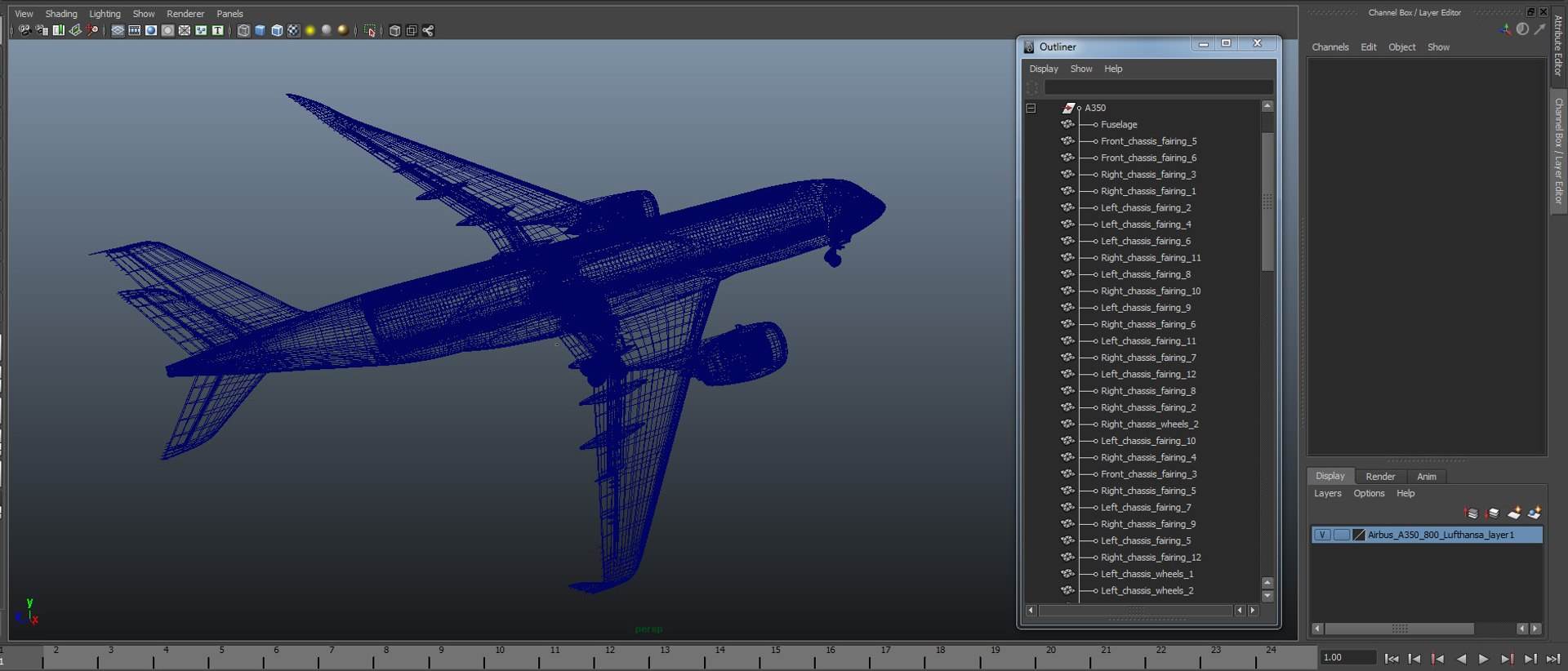Select Left_chassis_wheels_1 in Outliner
The width and height of the screenshot is (1568, 671).
pyautogui.click(x=1147, y=574)
